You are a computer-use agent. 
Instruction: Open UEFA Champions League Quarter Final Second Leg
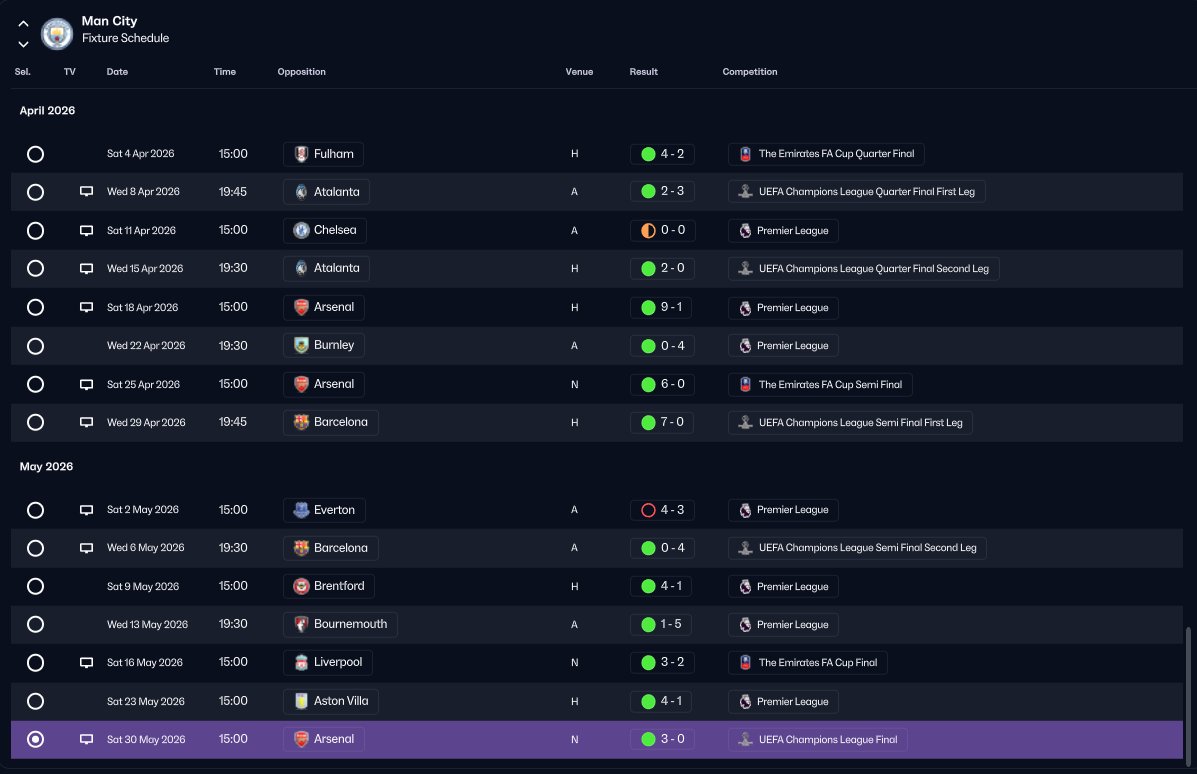864,269
